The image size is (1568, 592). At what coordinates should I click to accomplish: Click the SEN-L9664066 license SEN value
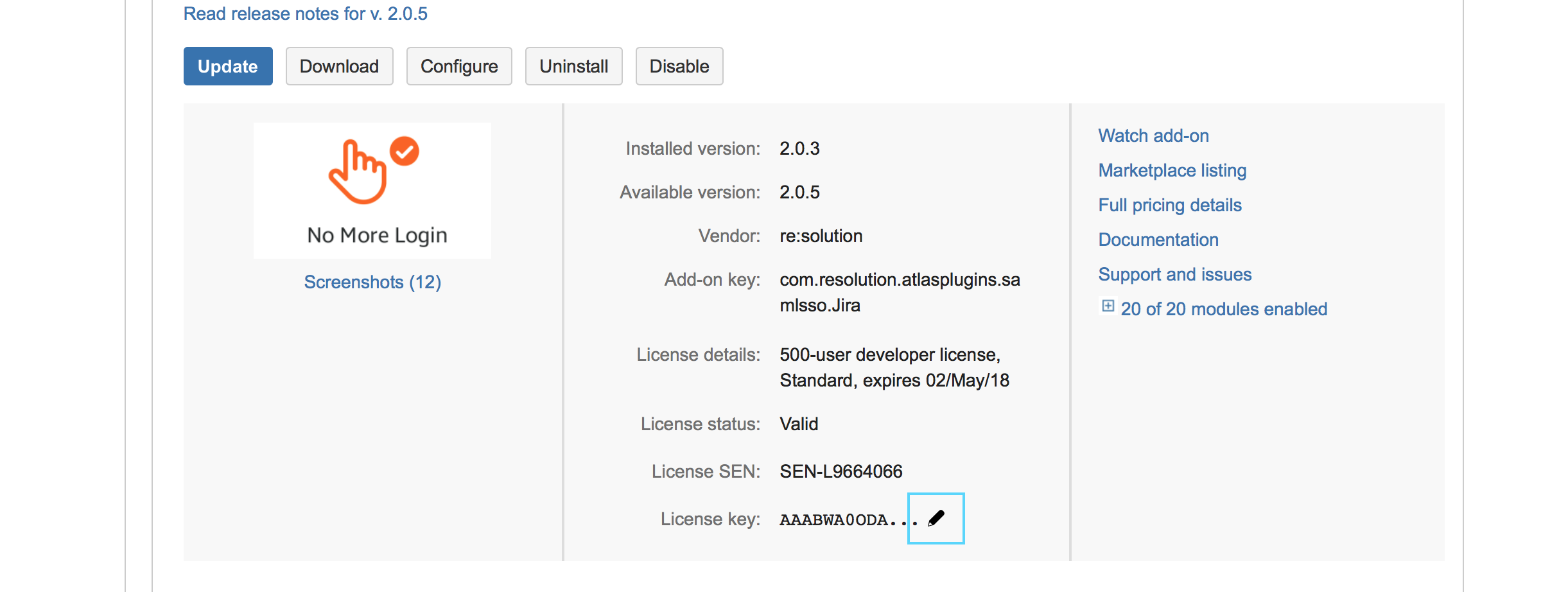[x=841, y=471]
